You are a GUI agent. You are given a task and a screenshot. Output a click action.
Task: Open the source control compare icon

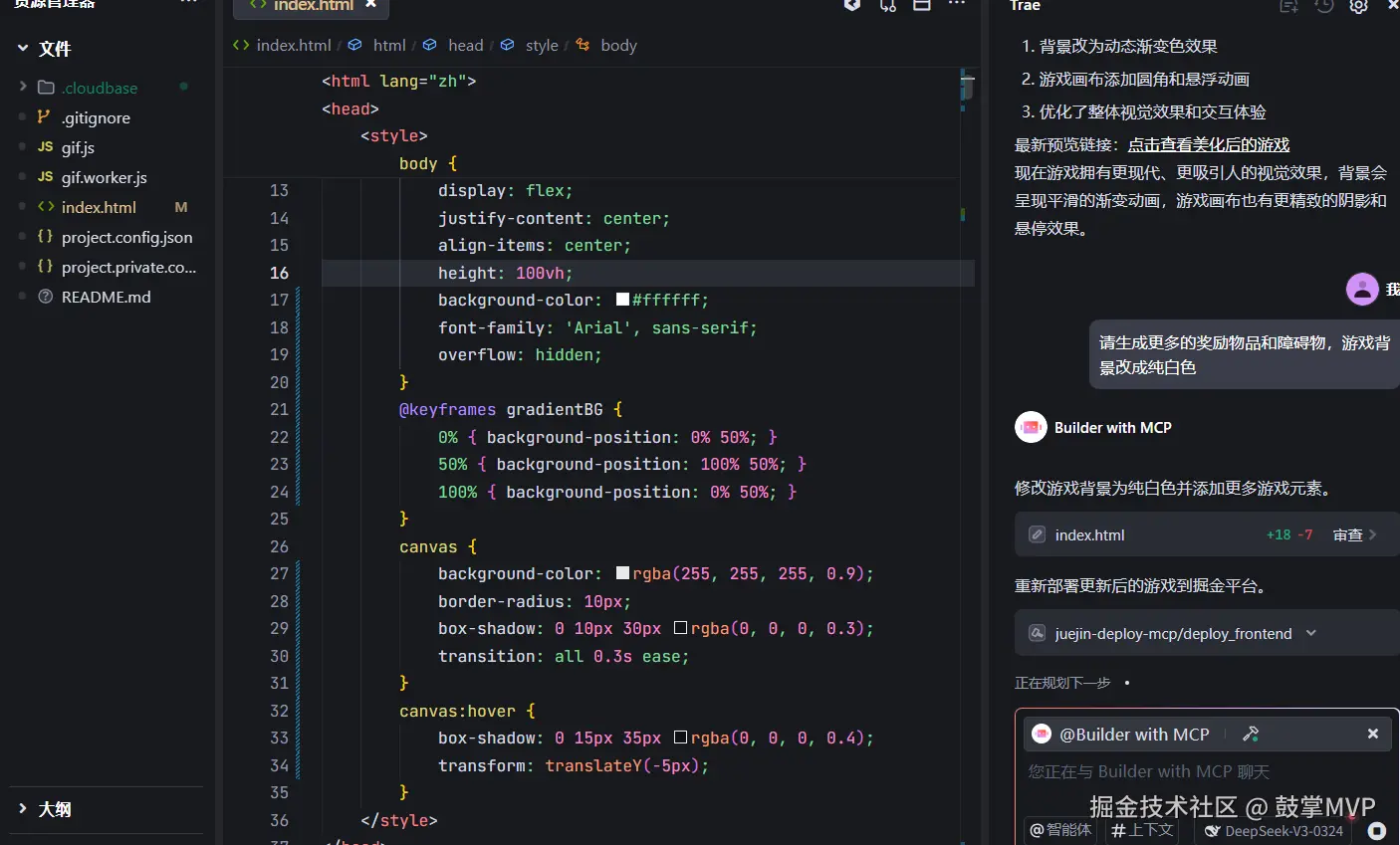pyautogui.click(x=887, y=4)
